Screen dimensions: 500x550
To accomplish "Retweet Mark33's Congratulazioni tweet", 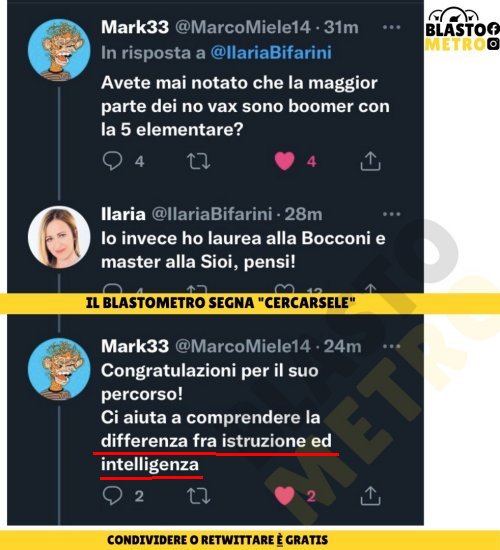I will tap(198, 496).
